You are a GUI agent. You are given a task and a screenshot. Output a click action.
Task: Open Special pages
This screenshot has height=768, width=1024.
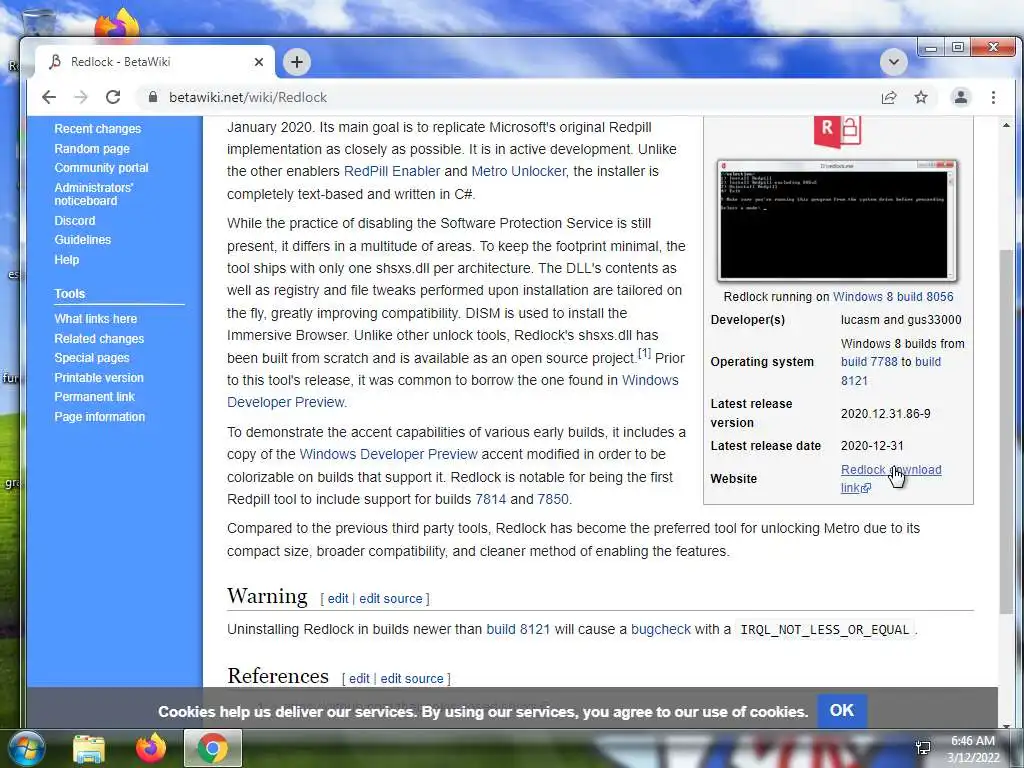pyautogui.click(x=91, y=358)
